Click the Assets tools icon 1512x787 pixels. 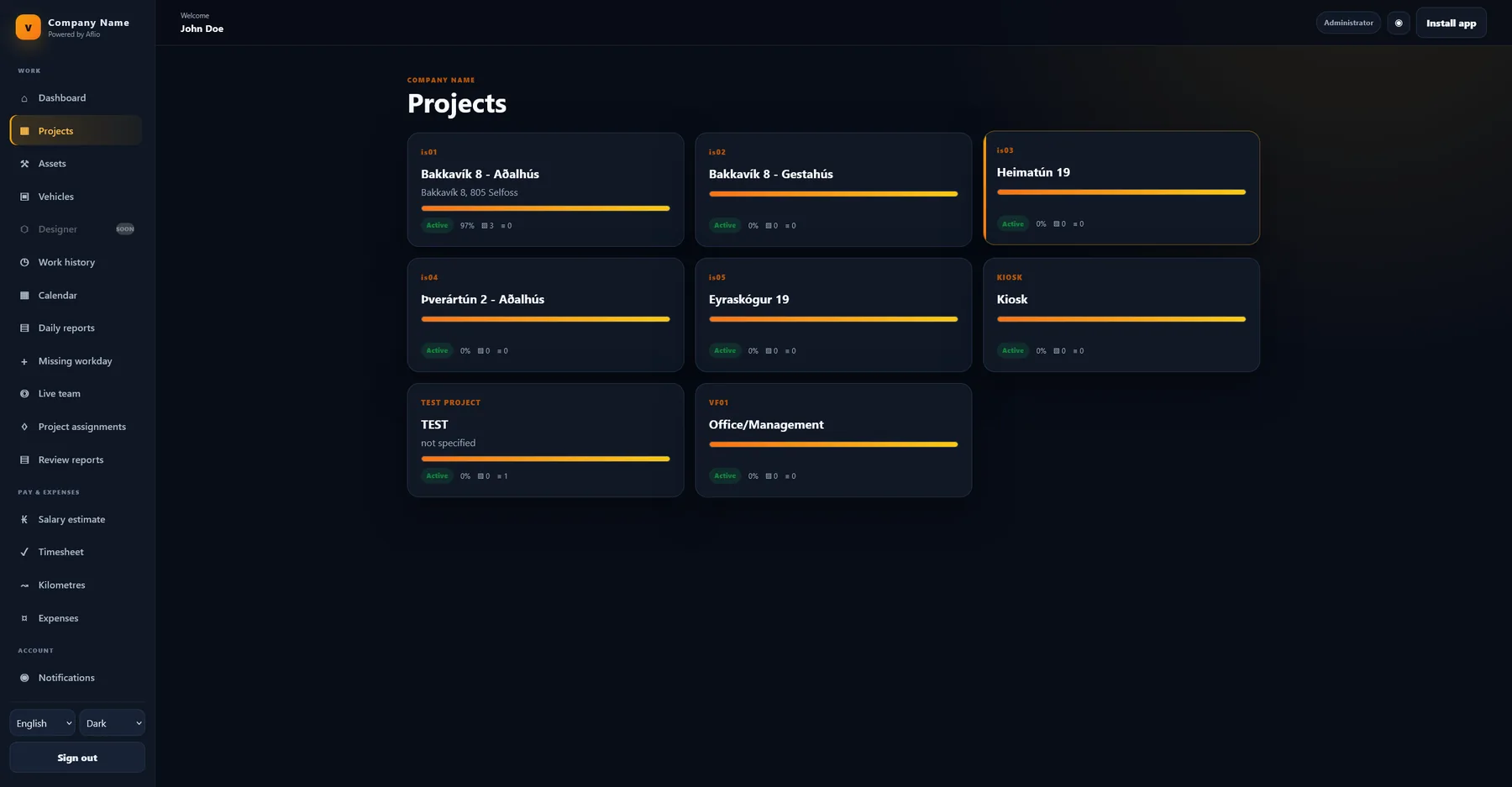pyautogui.click(x=24, y=164)
